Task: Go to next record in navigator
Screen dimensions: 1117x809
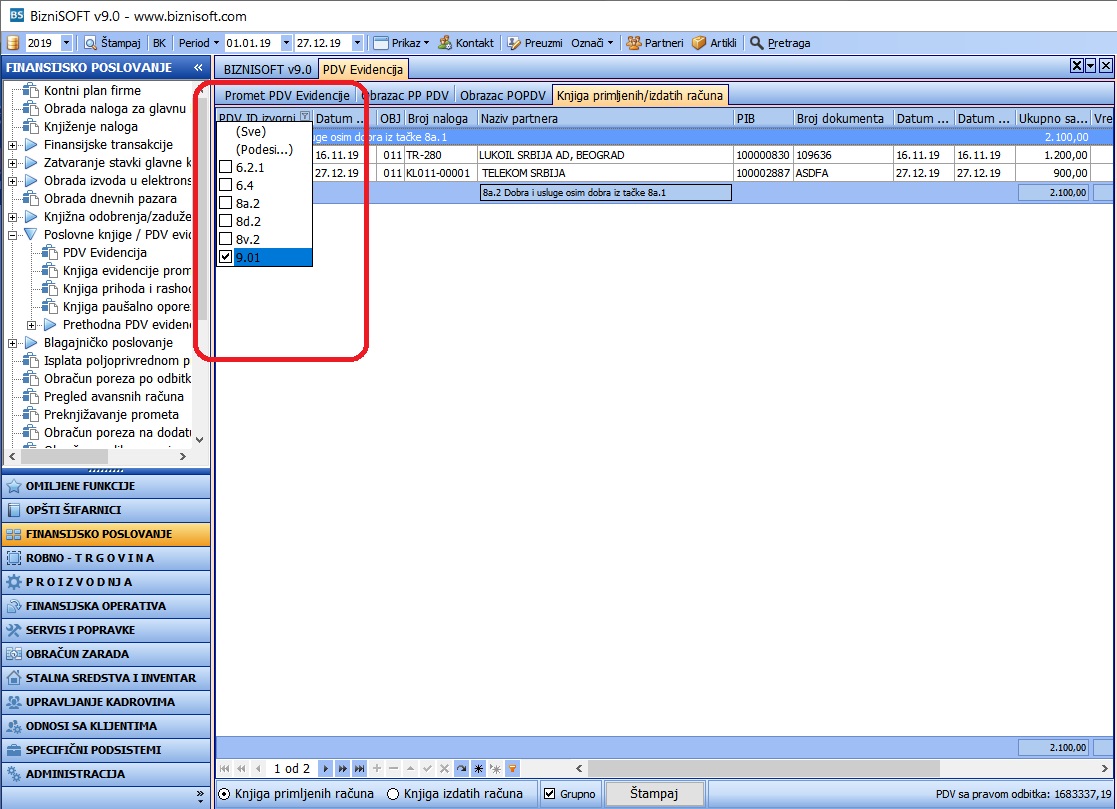Action: [x=326, y=768]
